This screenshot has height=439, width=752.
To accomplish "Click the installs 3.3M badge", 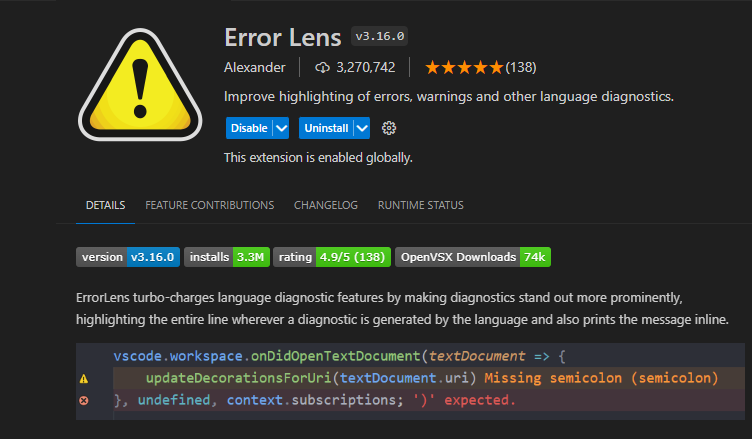I will coord(227,257).
